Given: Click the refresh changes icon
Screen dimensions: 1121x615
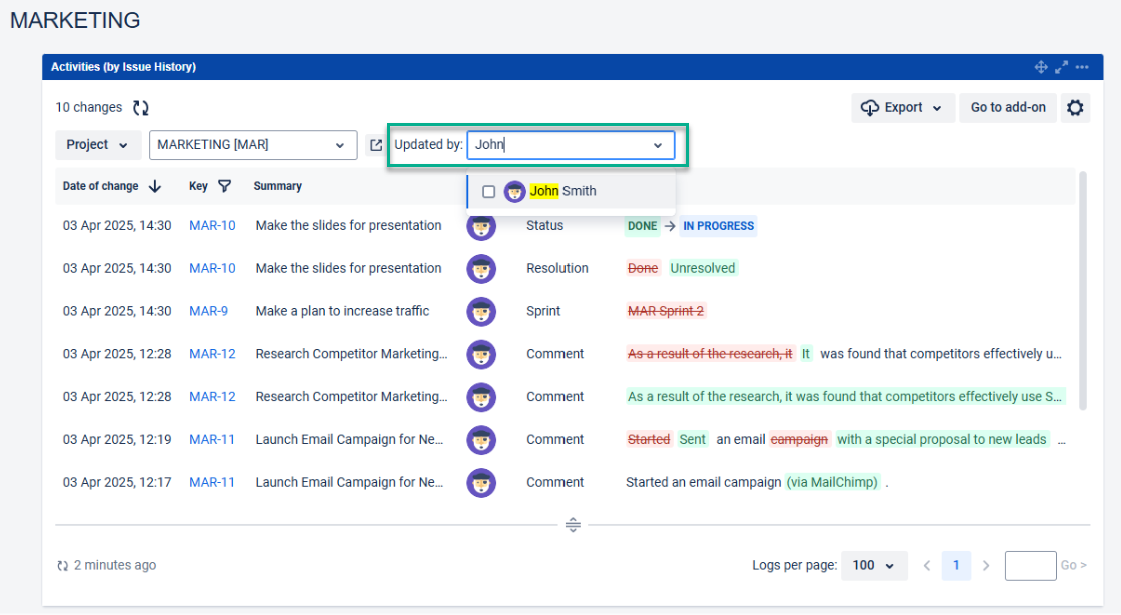Looking at the screenshot, I should pyautogui.click(x=141, y=108).
